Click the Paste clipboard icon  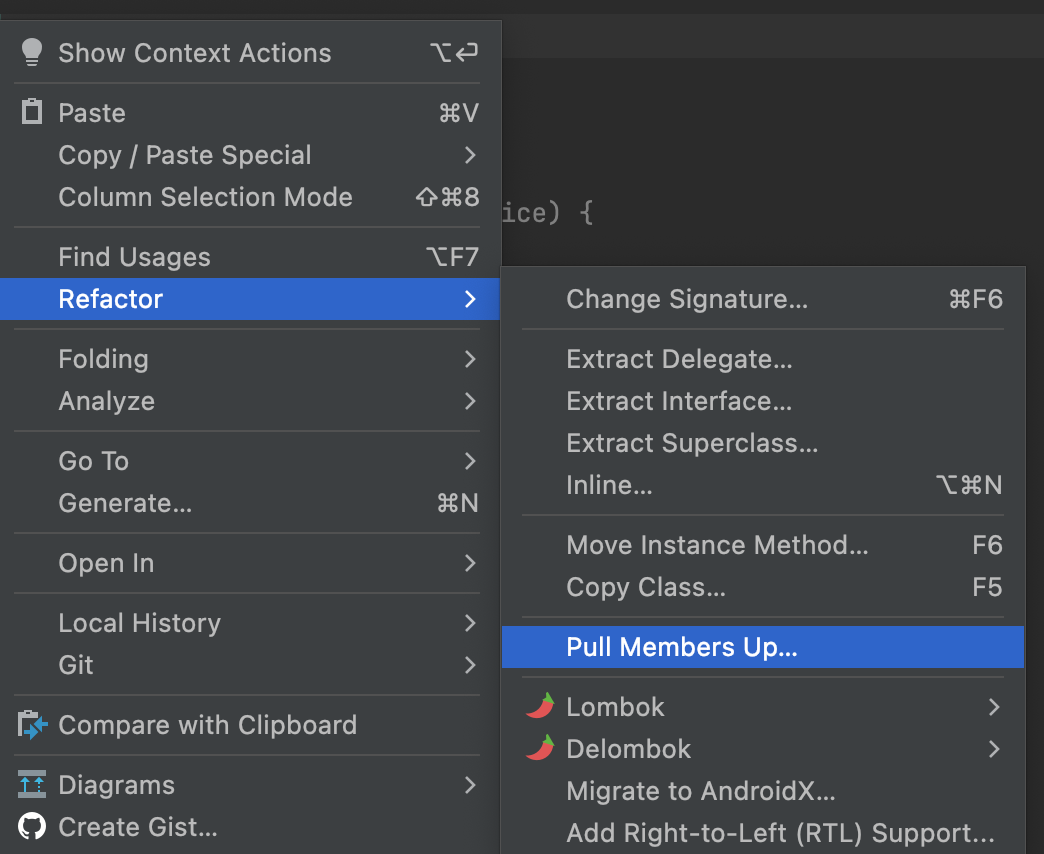32,112
